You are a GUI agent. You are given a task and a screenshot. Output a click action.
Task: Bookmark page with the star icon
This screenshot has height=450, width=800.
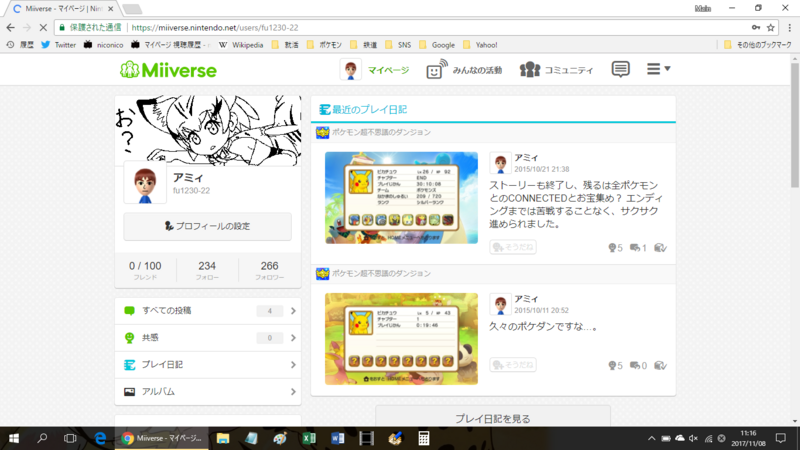(x=771, y=28)
